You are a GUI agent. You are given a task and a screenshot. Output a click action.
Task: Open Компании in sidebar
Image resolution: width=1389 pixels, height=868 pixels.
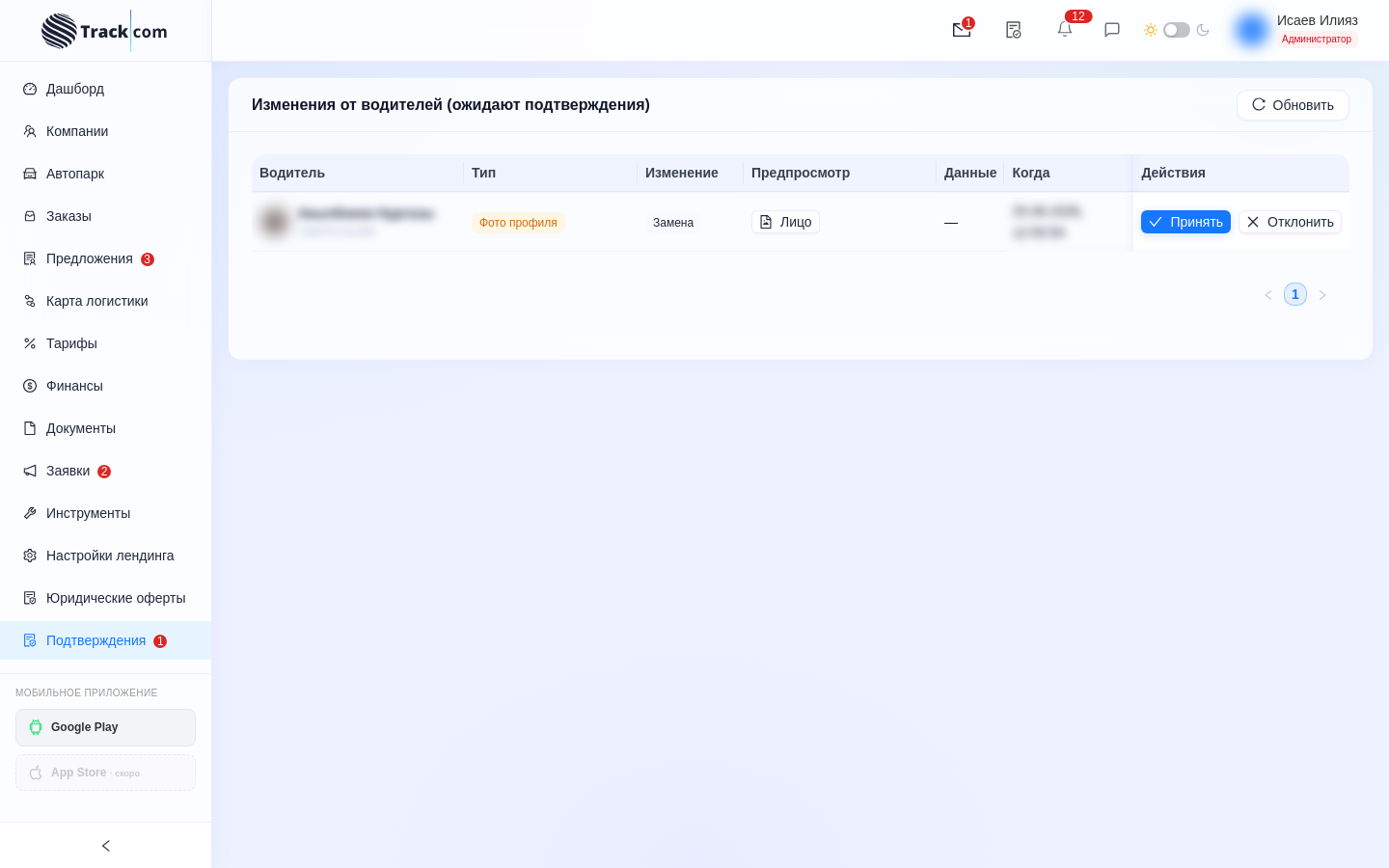tap(105, 131)
